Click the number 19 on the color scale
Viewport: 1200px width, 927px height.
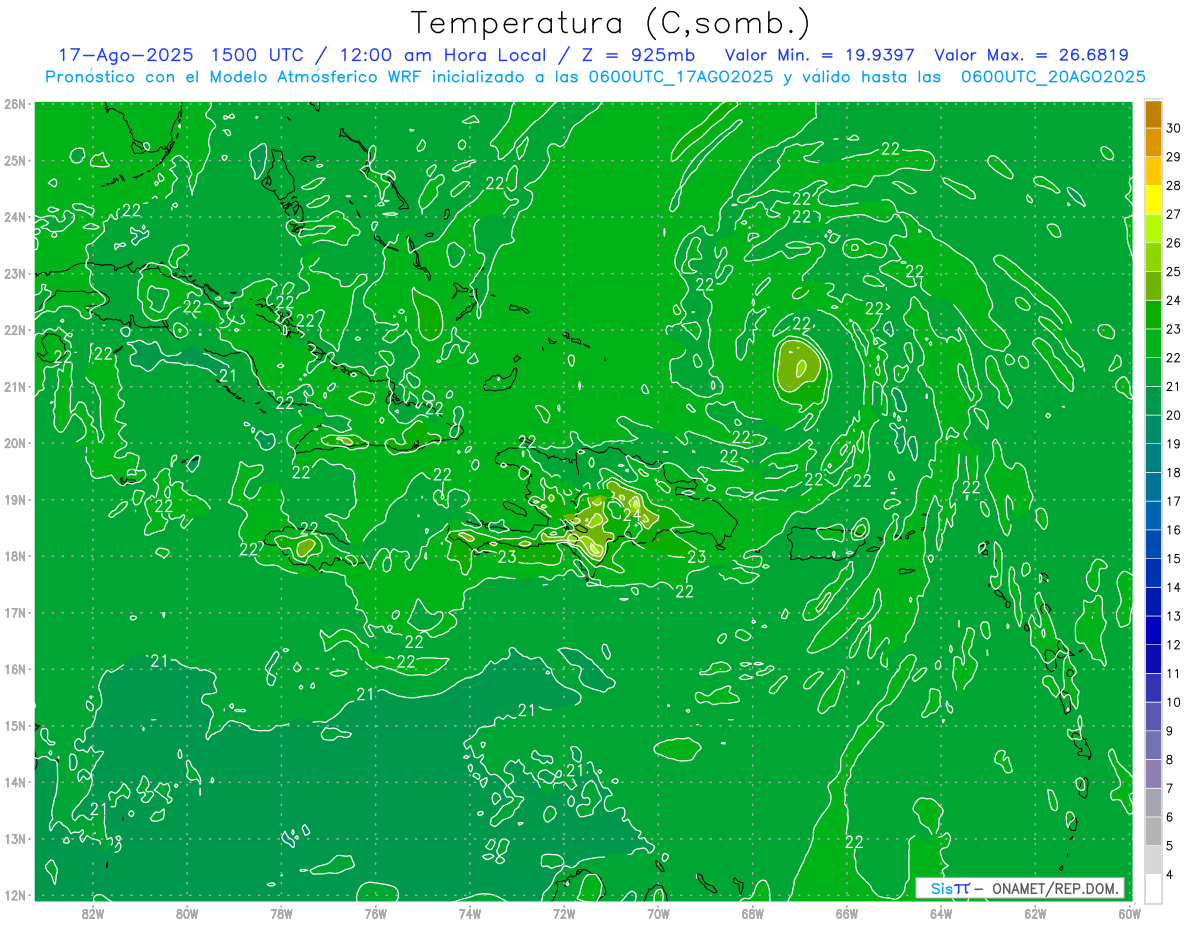coord(1174,444)
